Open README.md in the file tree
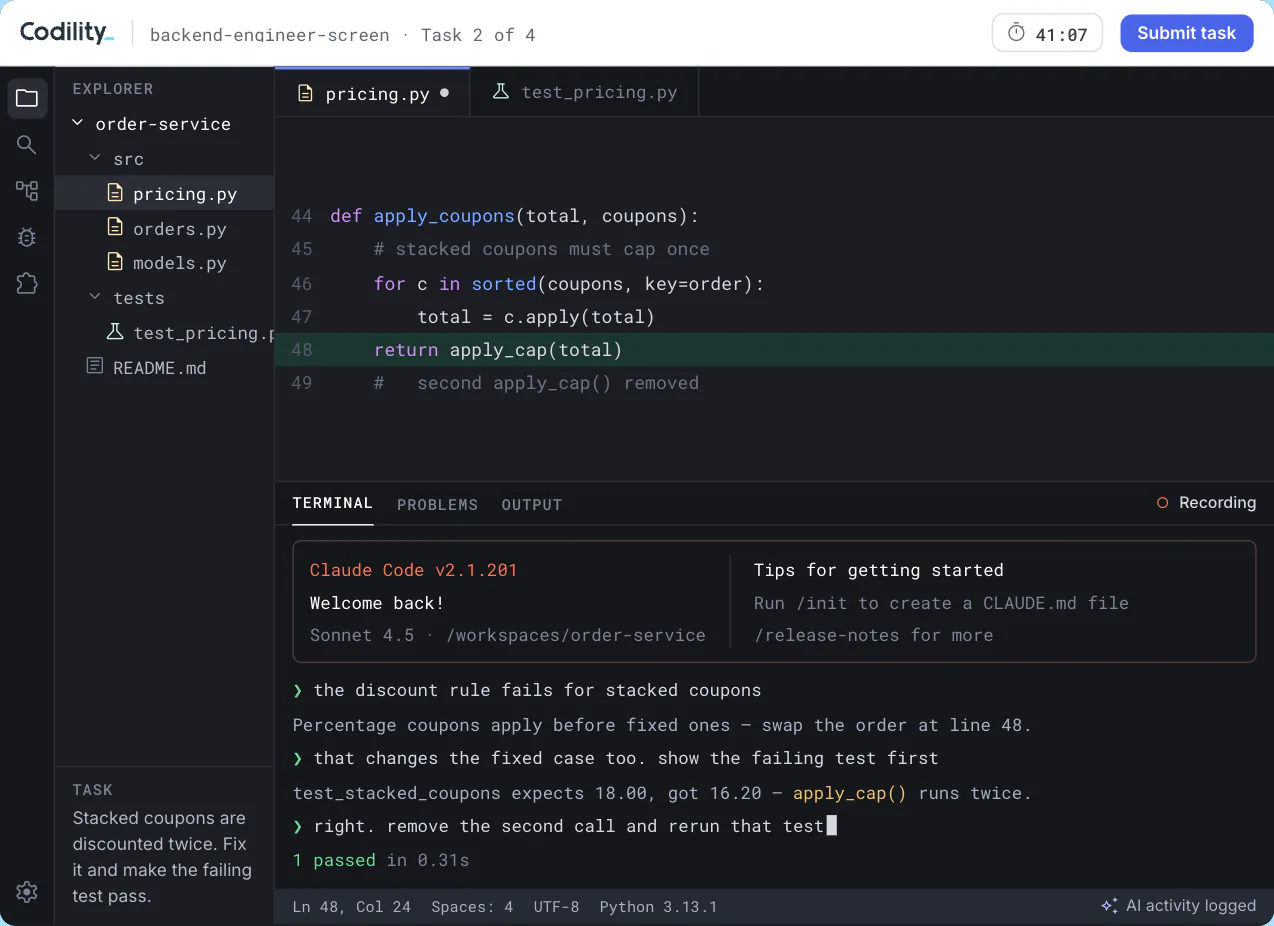 pyautogui.click(x=164, y=368)
